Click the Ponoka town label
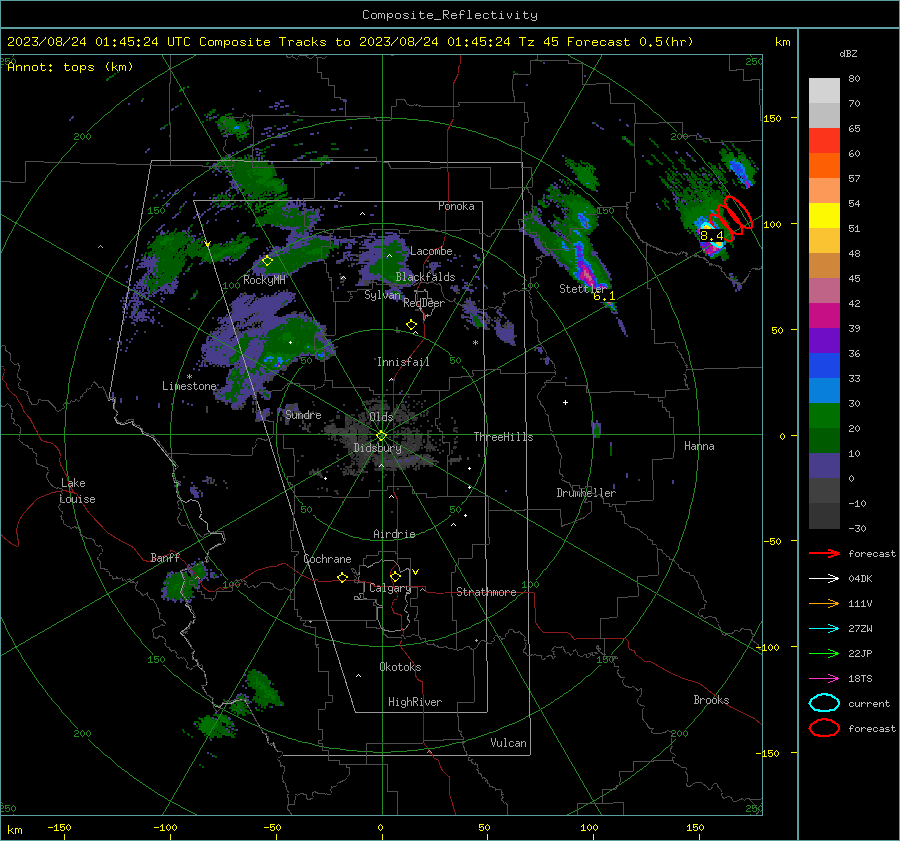 tap(456, 206)
